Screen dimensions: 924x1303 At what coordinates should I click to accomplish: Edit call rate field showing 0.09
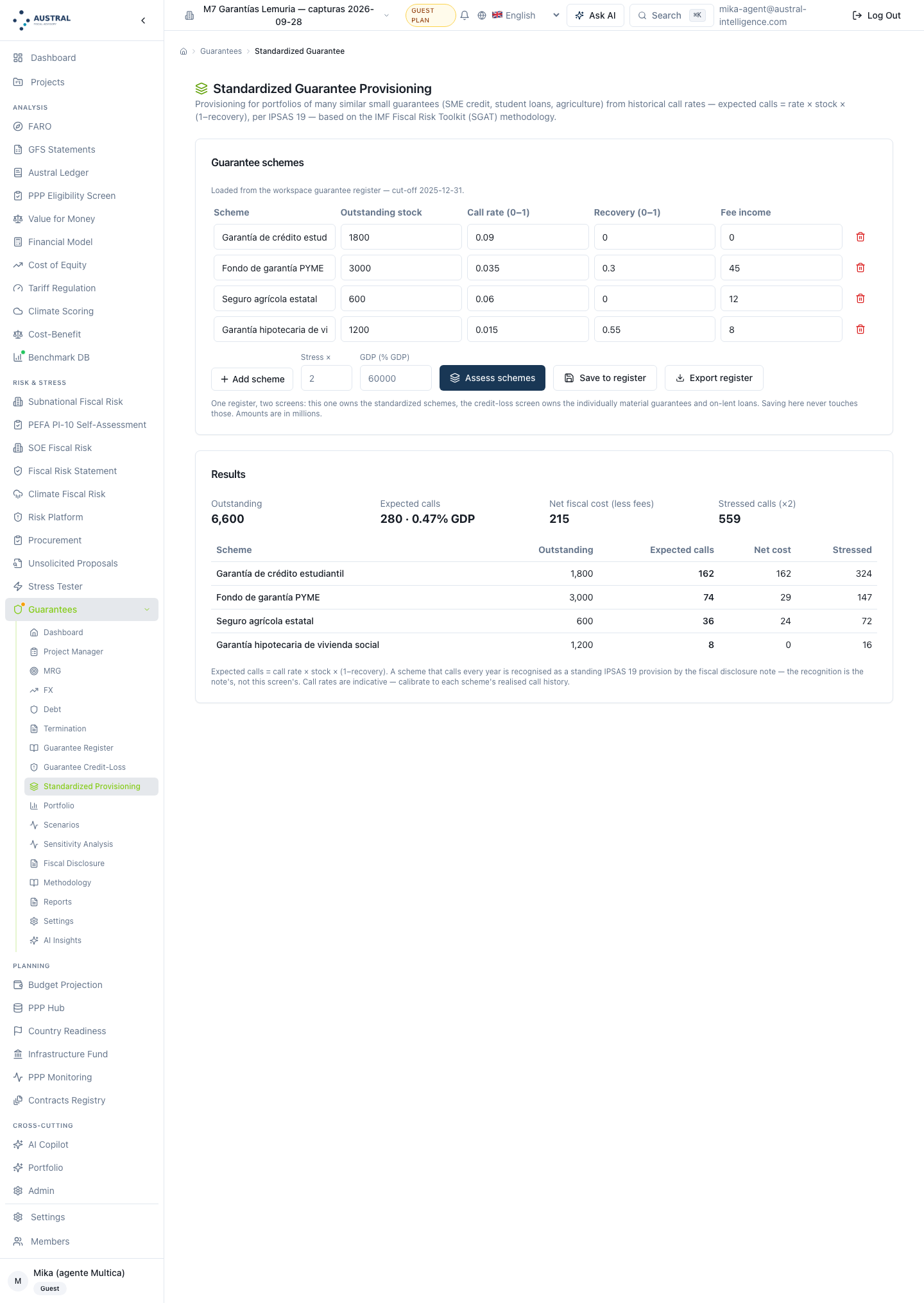pyautogui.click(x=528, y=237)
